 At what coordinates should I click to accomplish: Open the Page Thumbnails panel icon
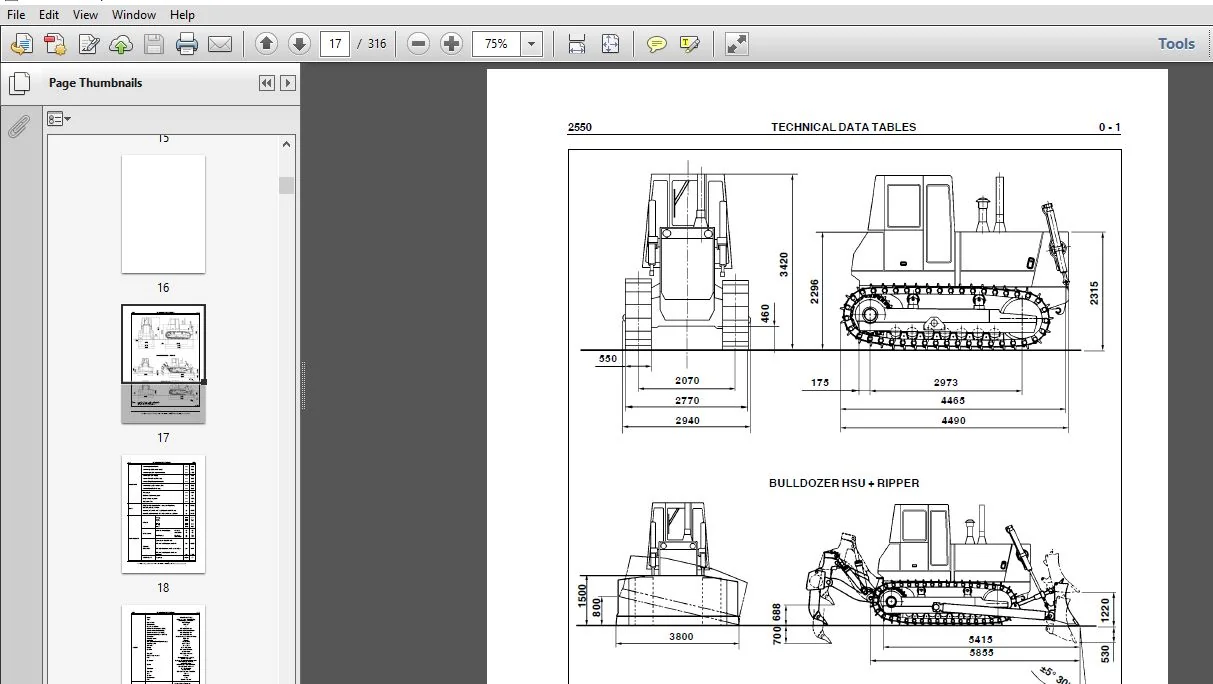click(x=19, y=83)
